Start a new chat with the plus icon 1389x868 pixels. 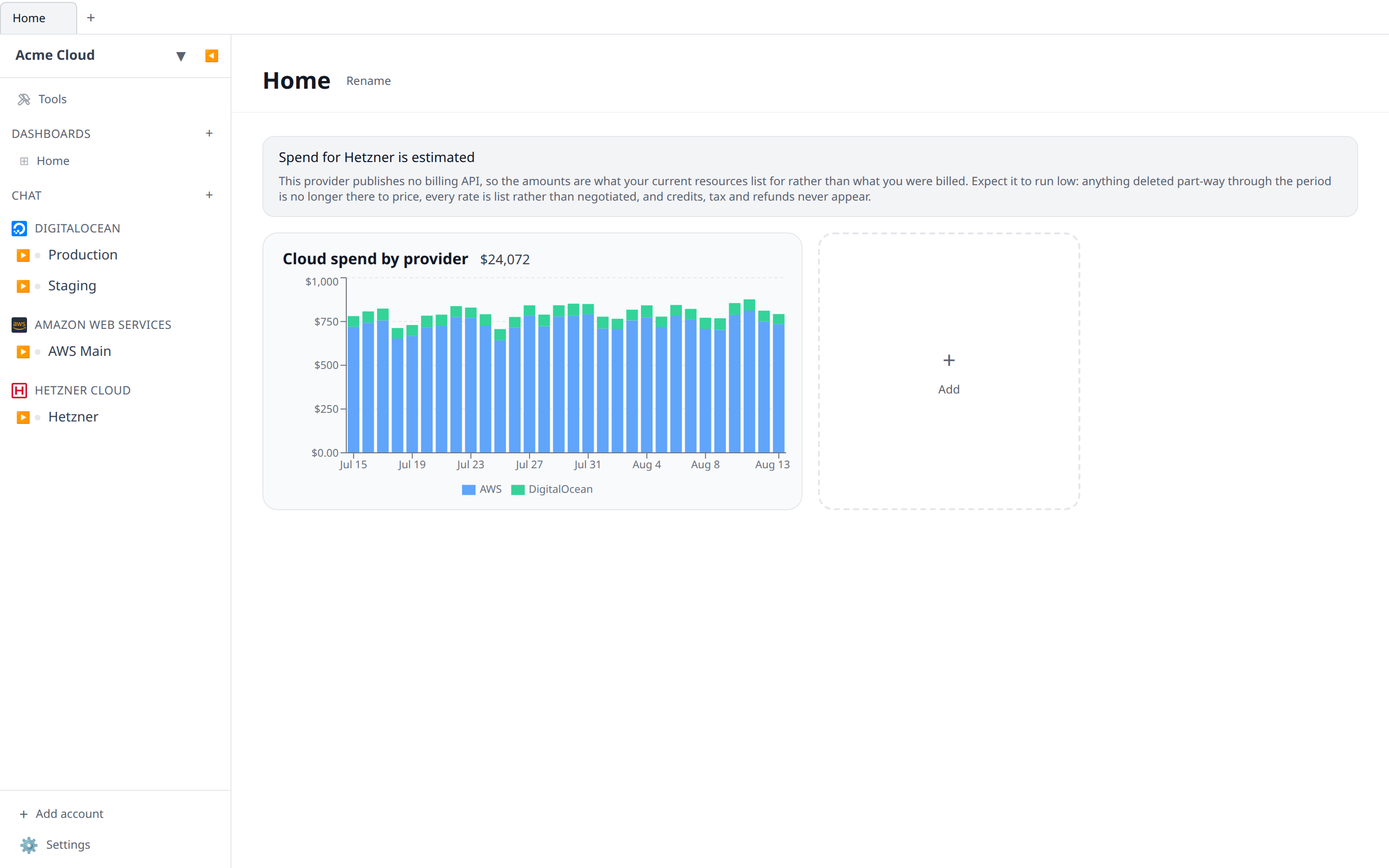(x=209, y=195)
